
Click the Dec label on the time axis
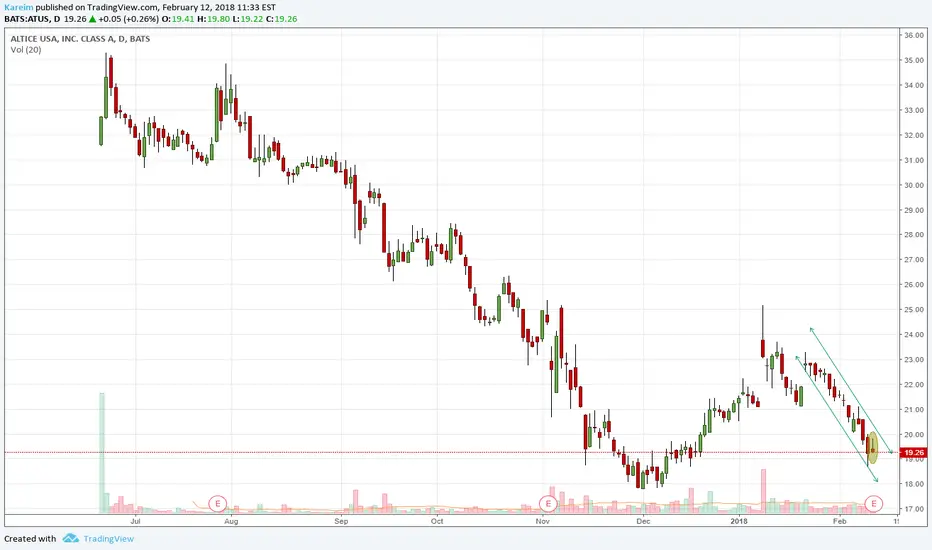click(x=643, y=521)
